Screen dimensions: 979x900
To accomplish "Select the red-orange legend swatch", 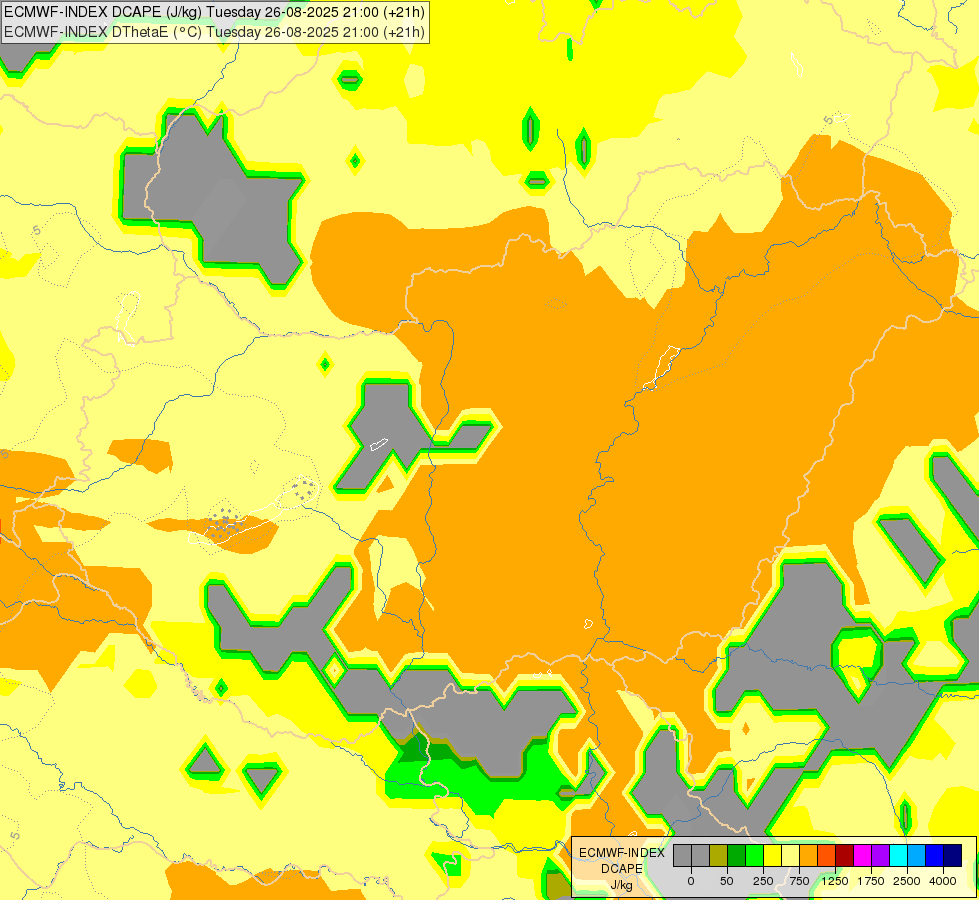I will click(x=827, y=856).
